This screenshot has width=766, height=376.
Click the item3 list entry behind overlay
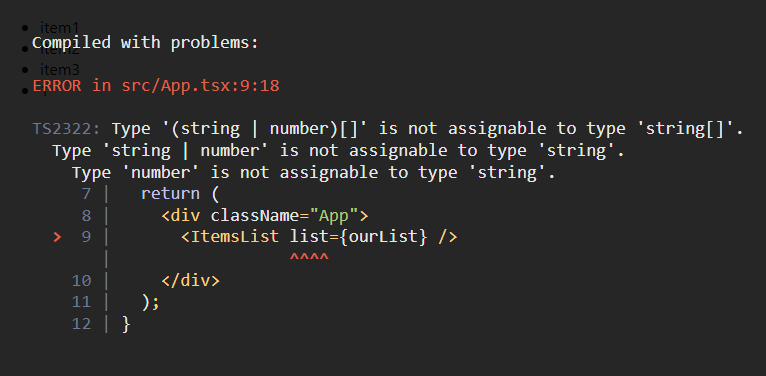click(x=60, y=70)
